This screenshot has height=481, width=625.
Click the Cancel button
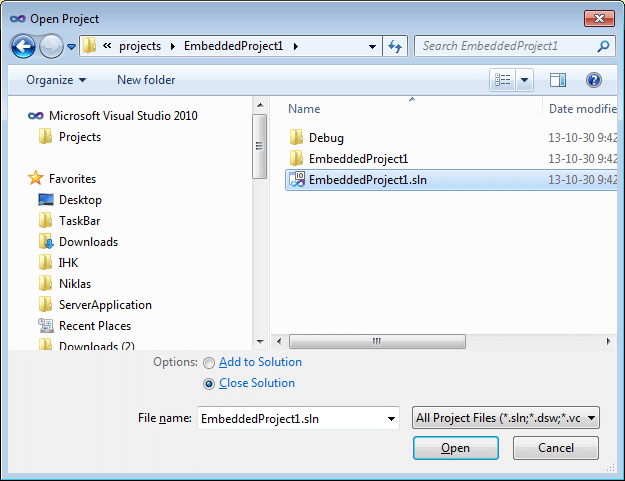tap(556, 448)
